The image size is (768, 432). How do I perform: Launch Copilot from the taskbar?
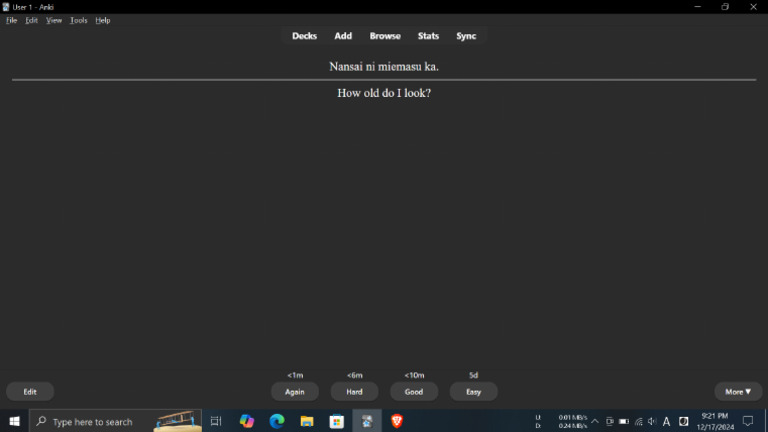point(247,421)
